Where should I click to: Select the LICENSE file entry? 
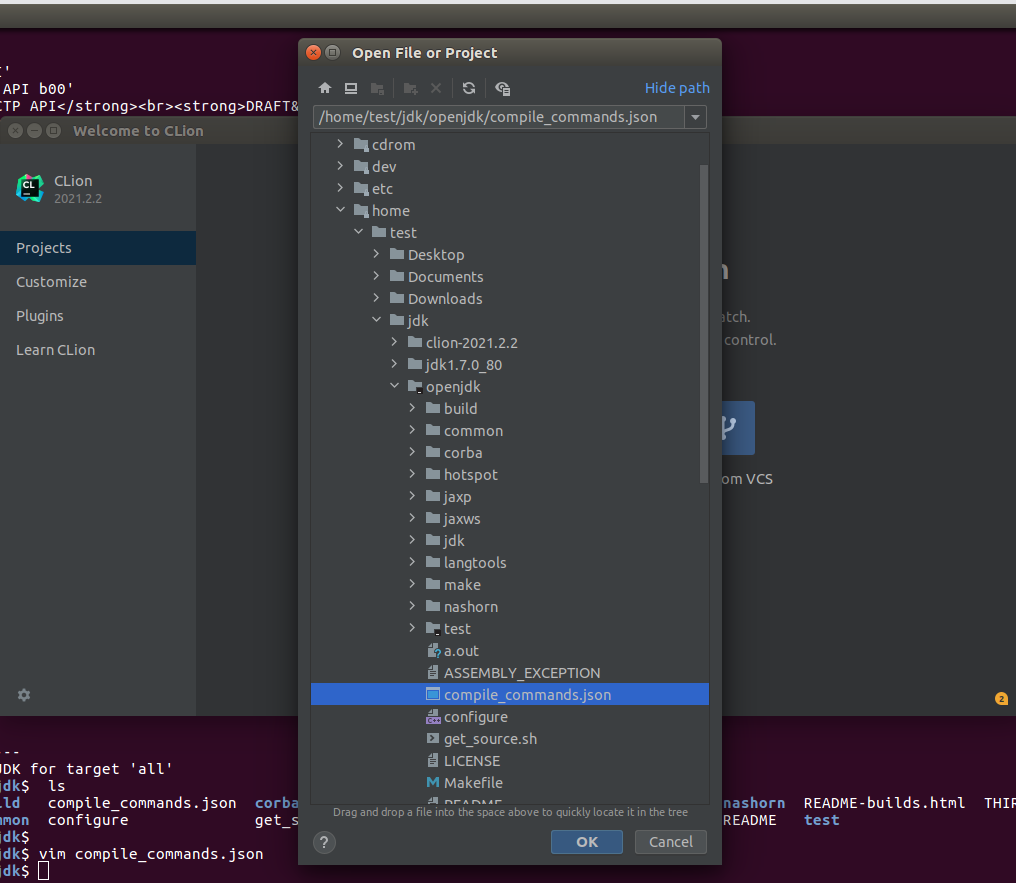tap(510, 761)
